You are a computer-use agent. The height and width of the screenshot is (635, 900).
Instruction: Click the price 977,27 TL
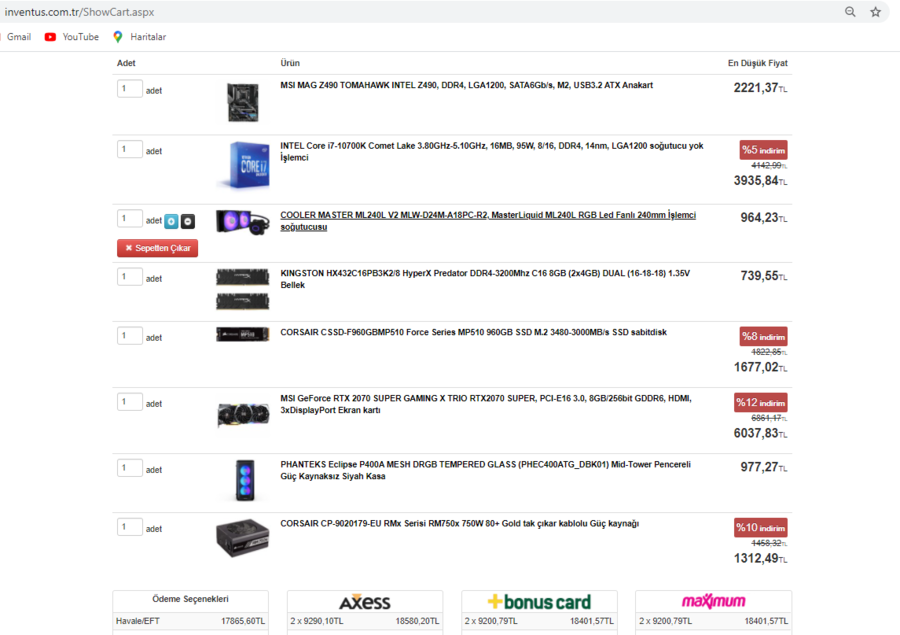(x=764, y=467)
